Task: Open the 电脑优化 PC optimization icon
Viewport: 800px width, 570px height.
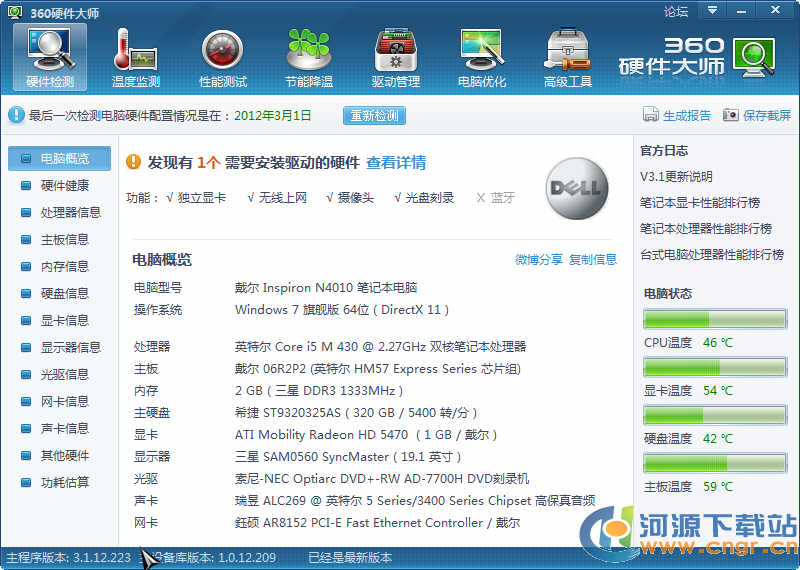Action: click(x=481, y=50)
